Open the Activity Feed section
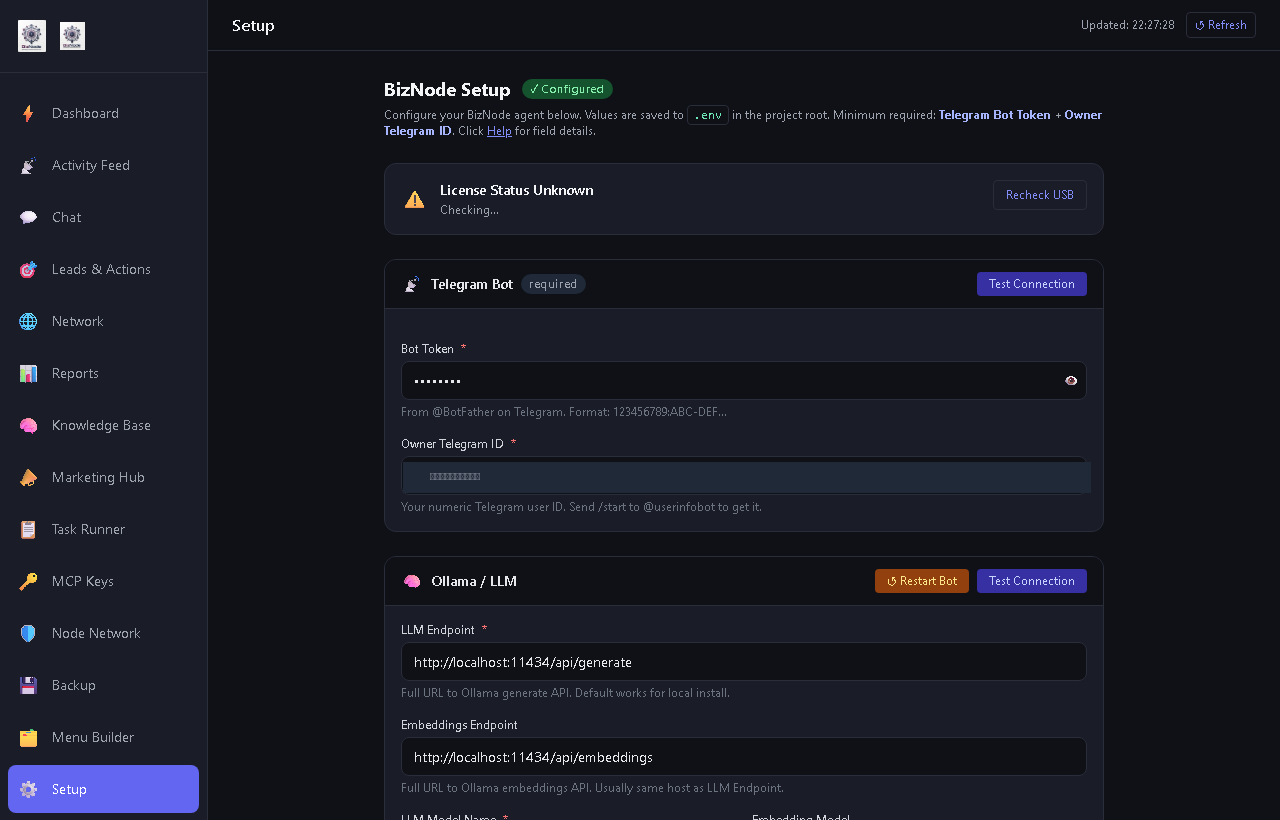The width and height of the screenshot is (1280, 820). coord(90,165)
